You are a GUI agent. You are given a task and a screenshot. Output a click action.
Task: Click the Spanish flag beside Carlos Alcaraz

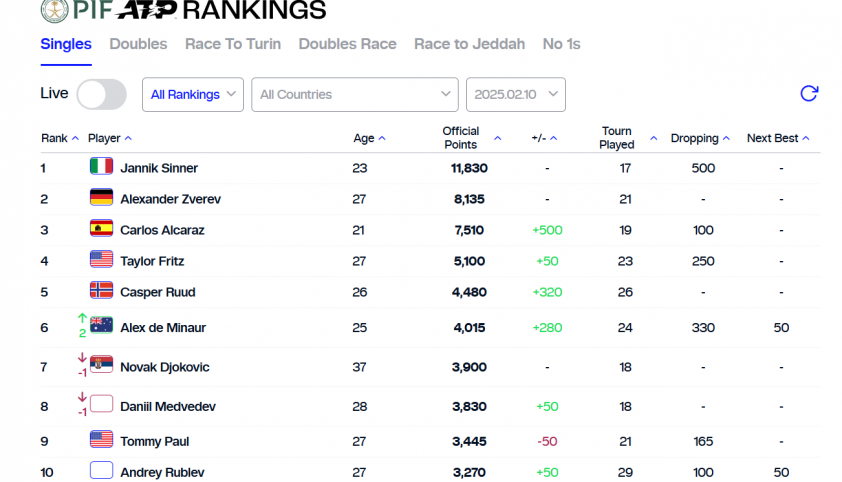click(x=101, y=229)
